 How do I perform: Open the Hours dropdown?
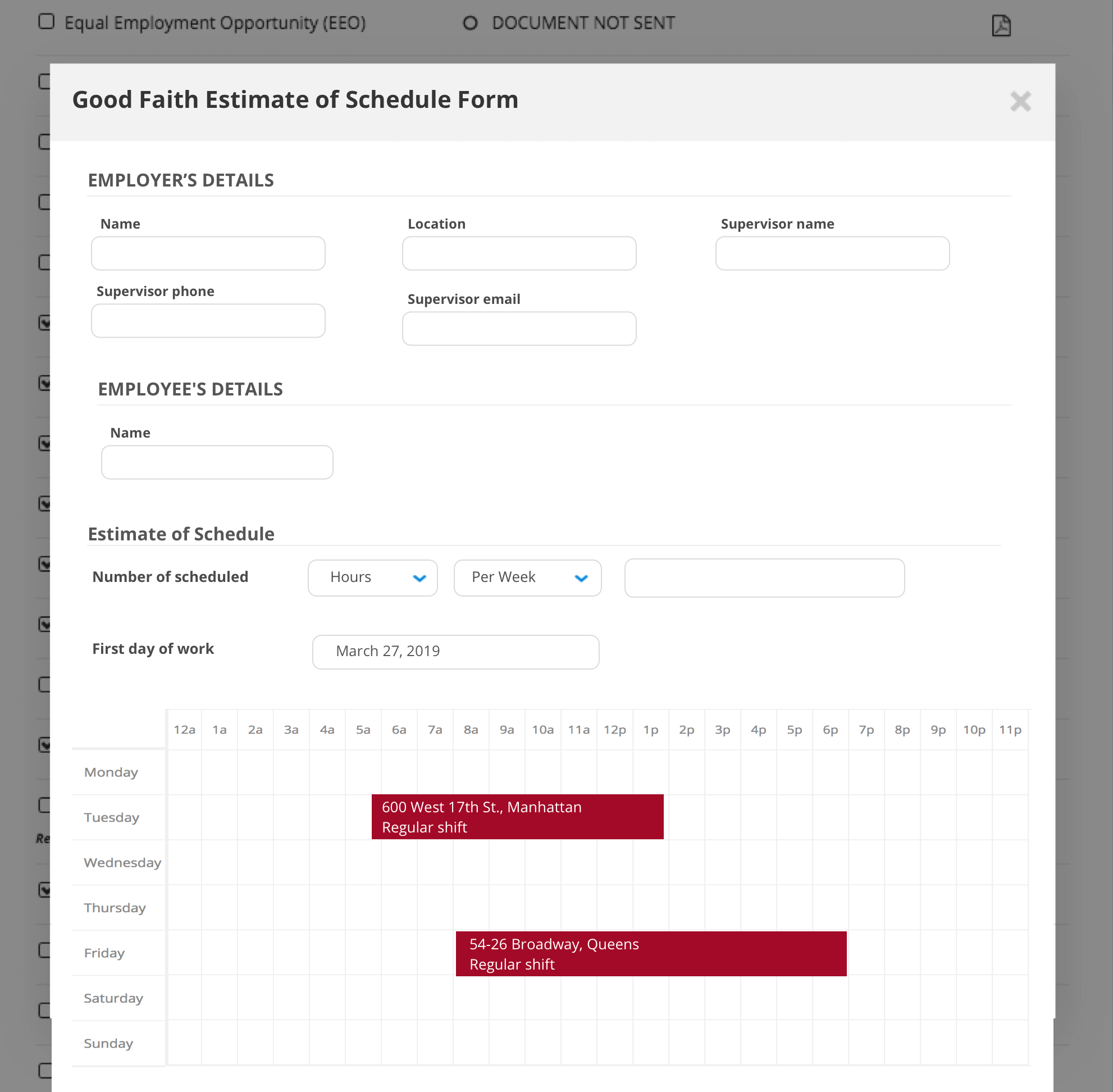pyautogui.click(x=373, y=577)
